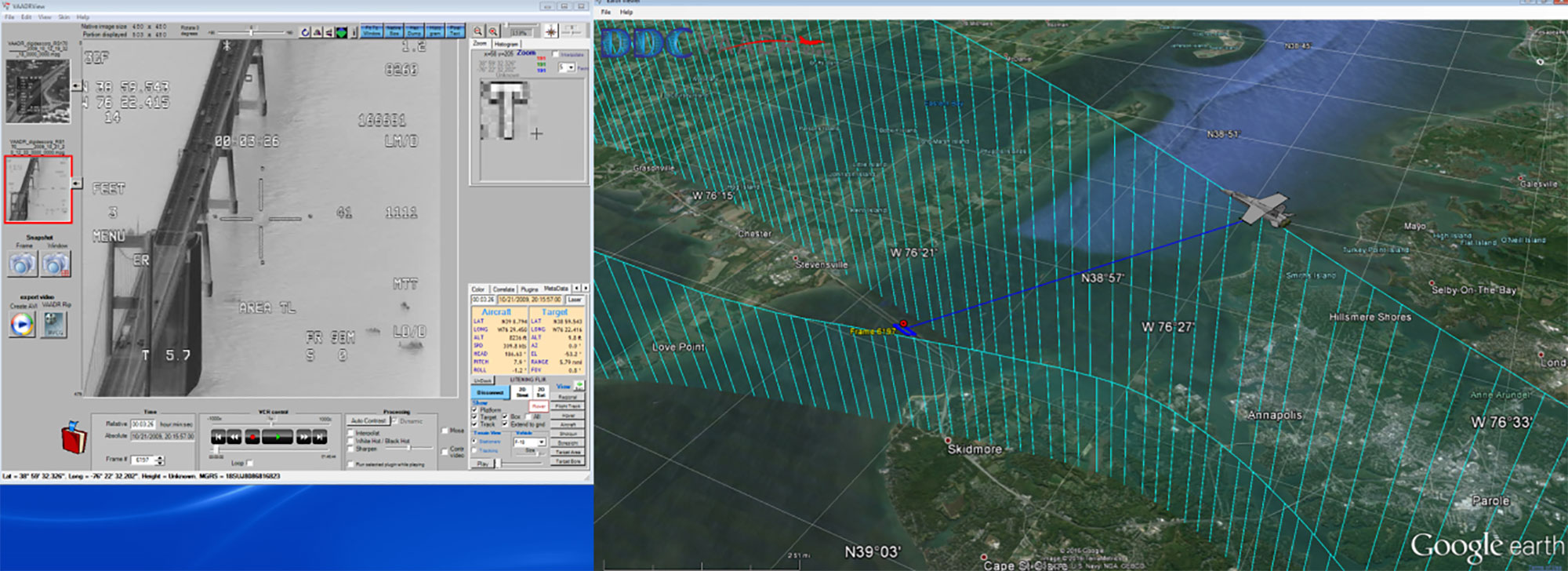Click the Frame number stepper arrows
1568x571 pixels.
[160, 460]
